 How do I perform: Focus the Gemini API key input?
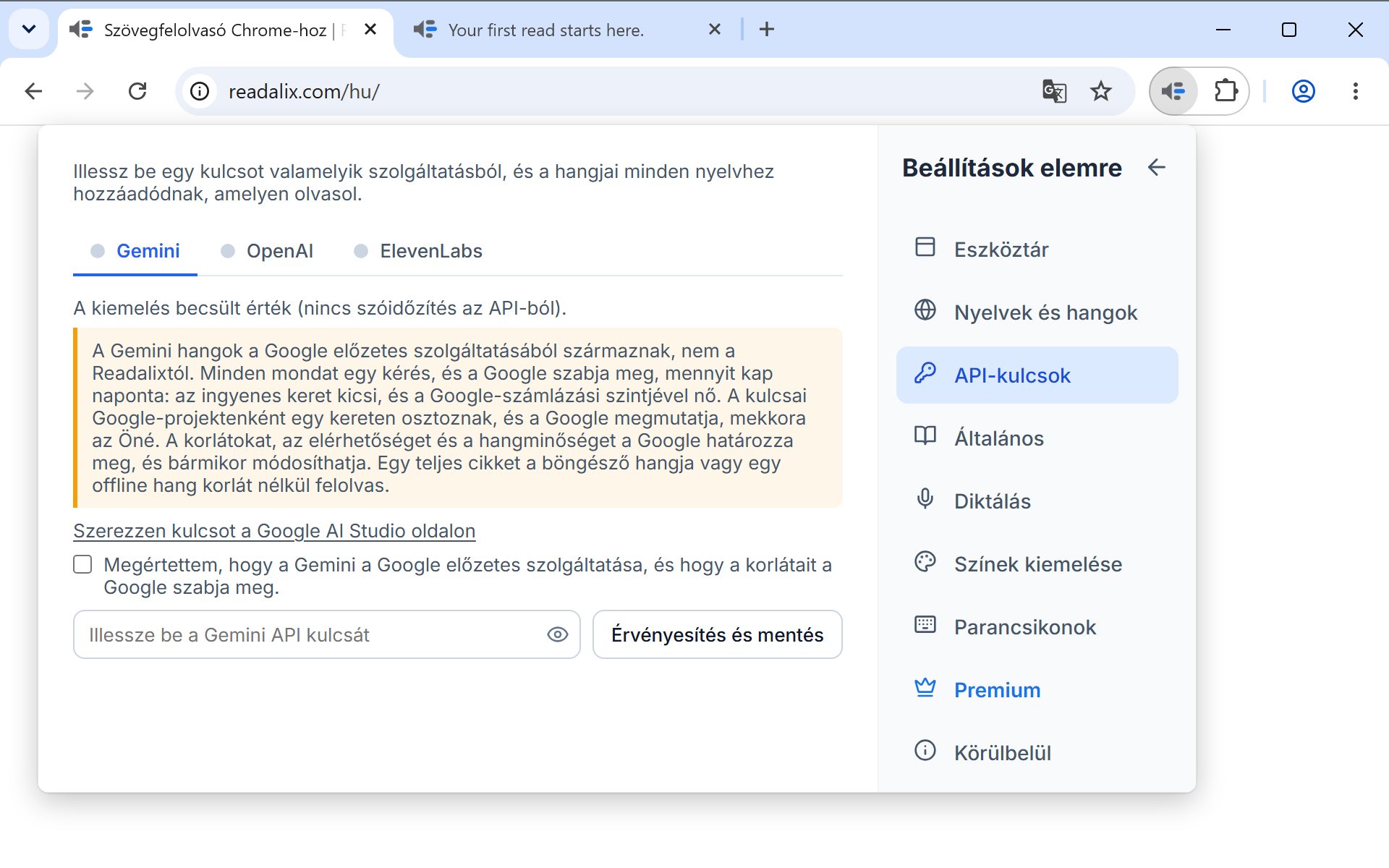[x=326, y=634]
